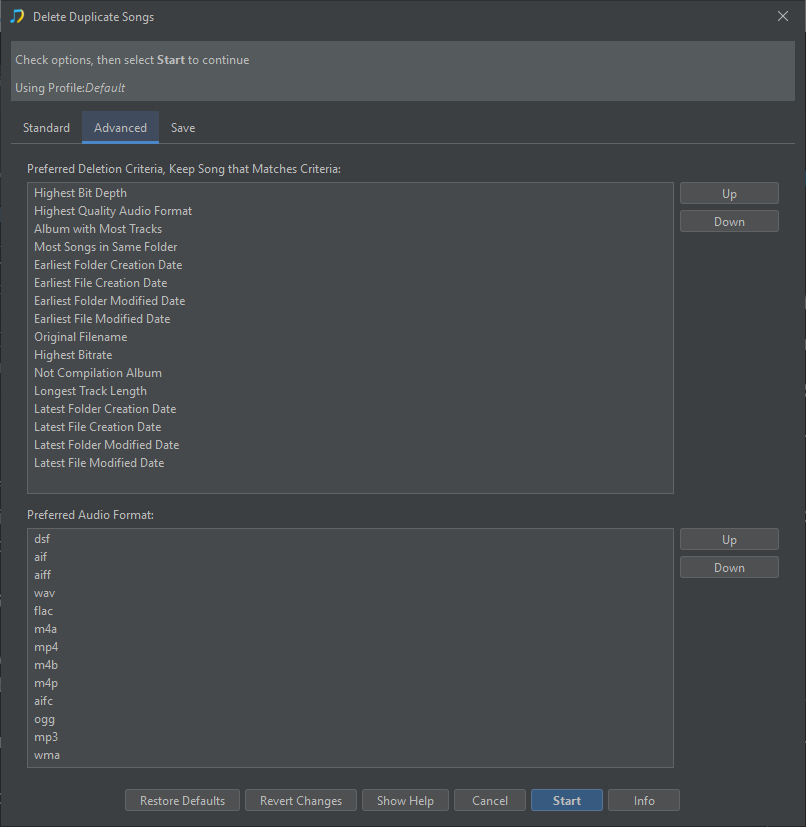
Task: Select the flac audio format
Action: pos(350,611)
